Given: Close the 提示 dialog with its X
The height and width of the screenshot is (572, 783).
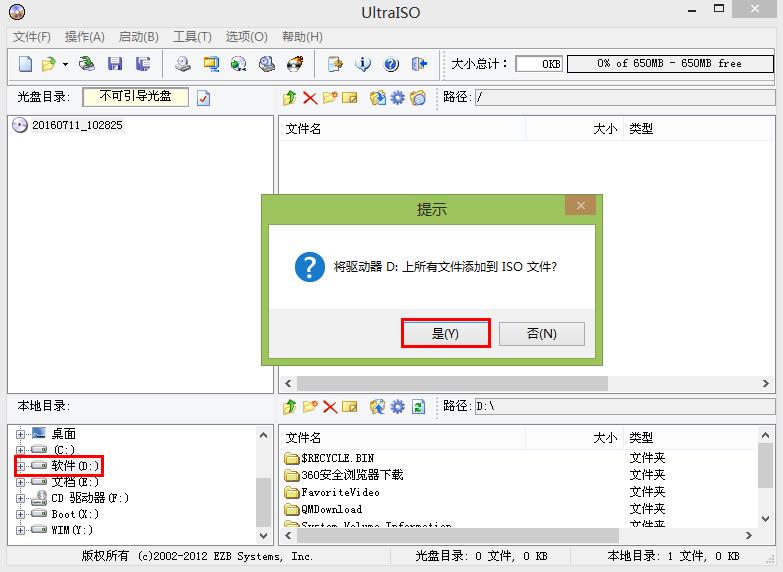Looking at the screenshot, I should [x=580, y=205].
